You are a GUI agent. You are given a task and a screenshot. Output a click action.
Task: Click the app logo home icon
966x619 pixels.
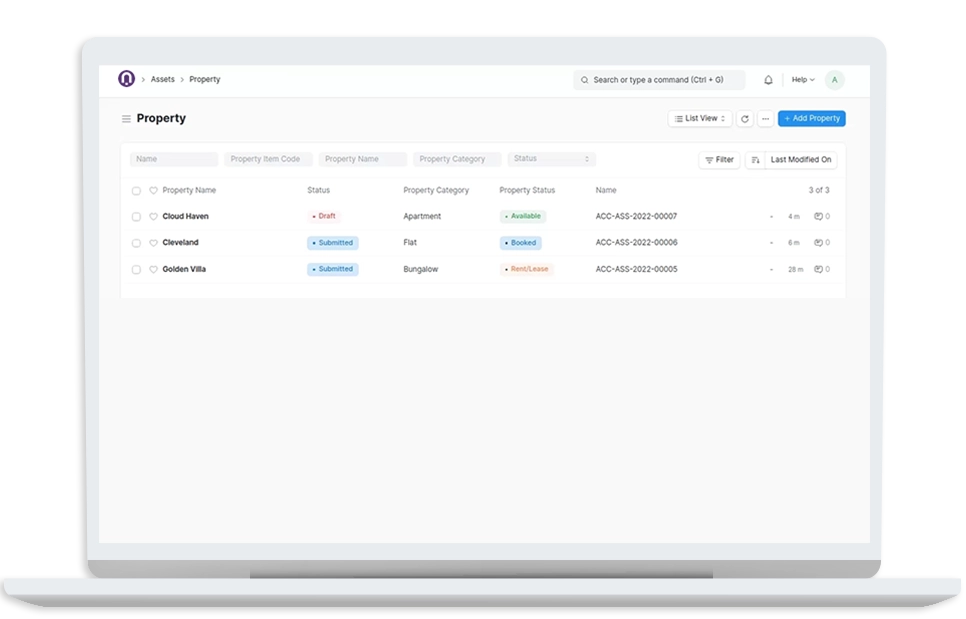click(x=126, y=79)
